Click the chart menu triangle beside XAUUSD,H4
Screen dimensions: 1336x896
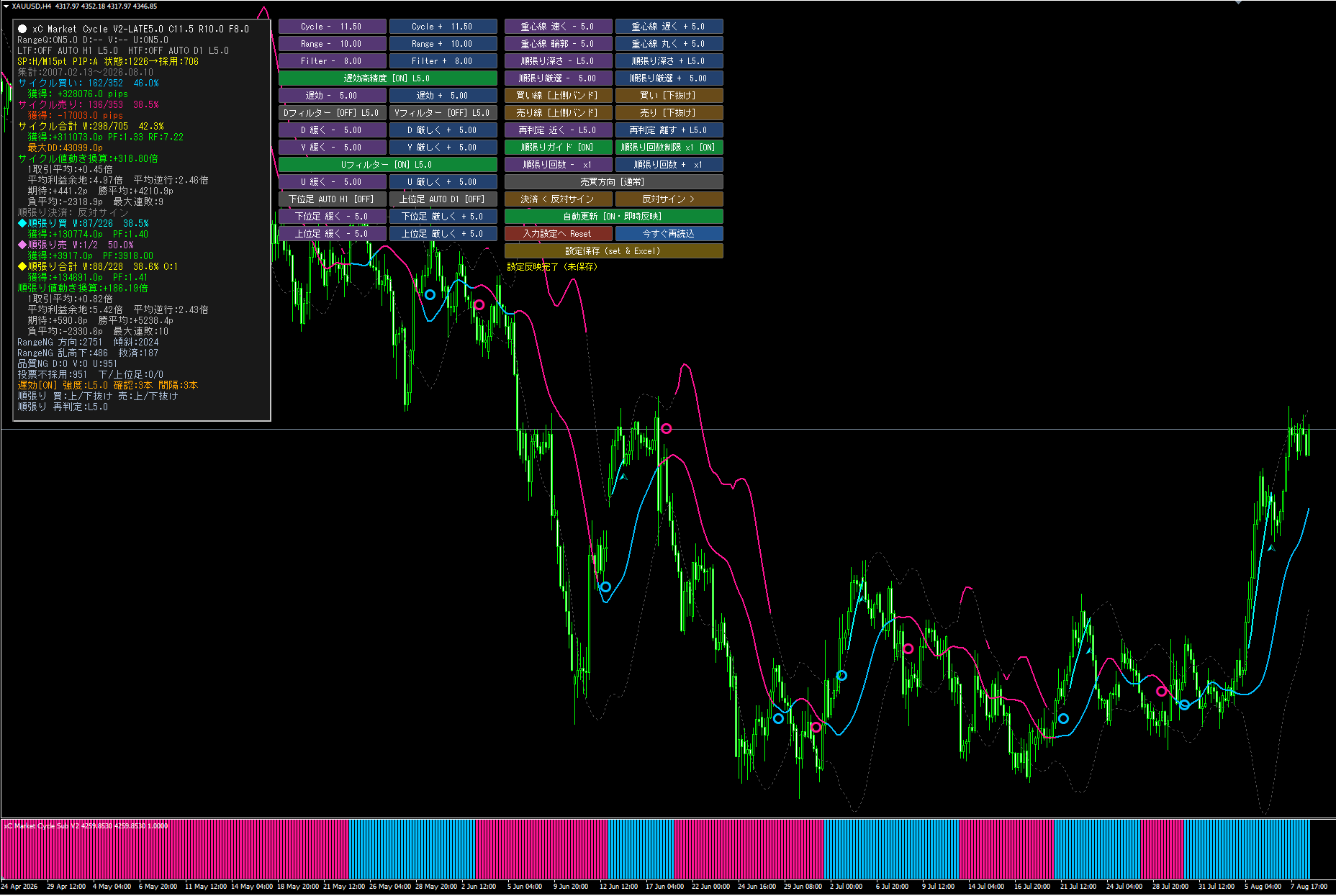click(x=6, y=6)
